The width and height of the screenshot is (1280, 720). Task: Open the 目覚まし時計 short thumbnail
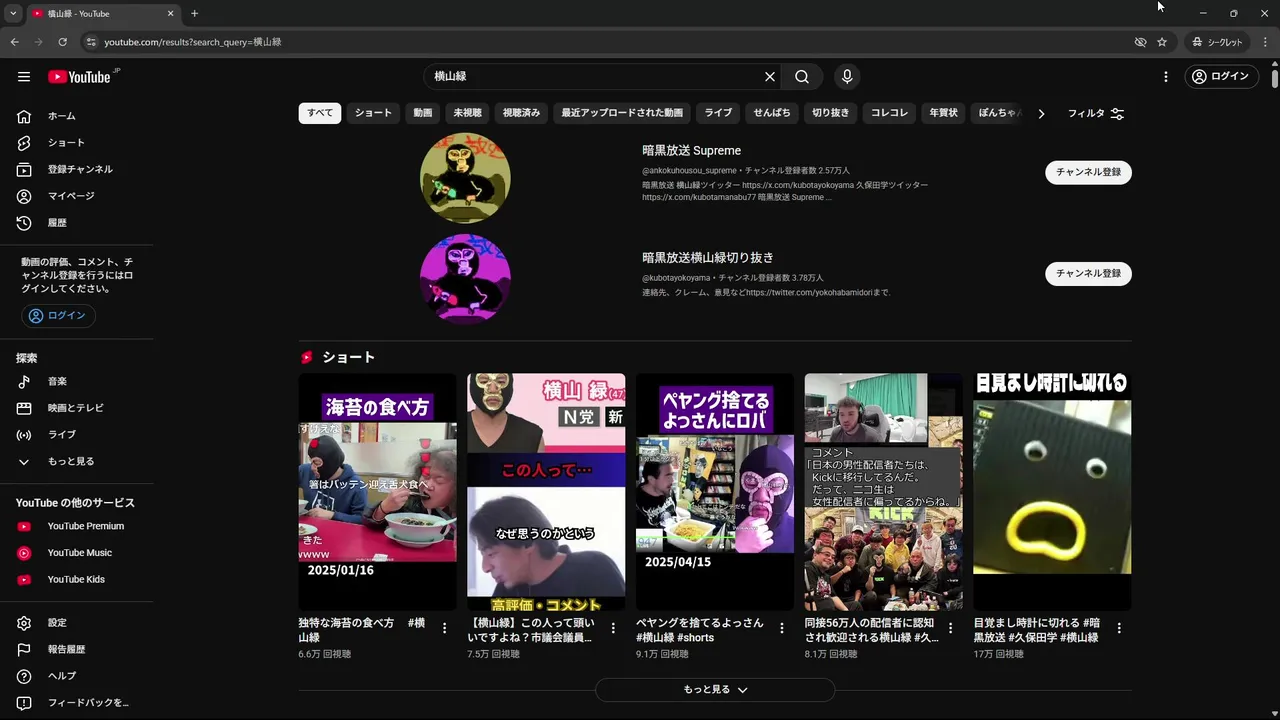click(x=1052, y=492)
